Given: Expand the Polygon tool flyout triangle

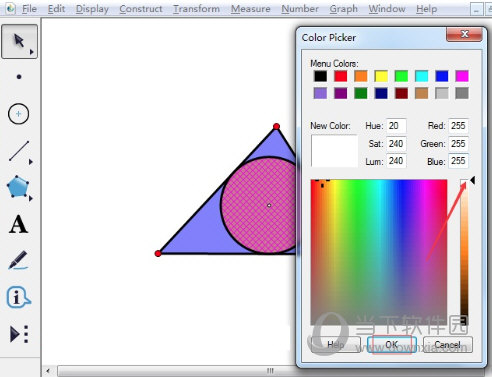Looking at the screenshot, I should point(31,199).
